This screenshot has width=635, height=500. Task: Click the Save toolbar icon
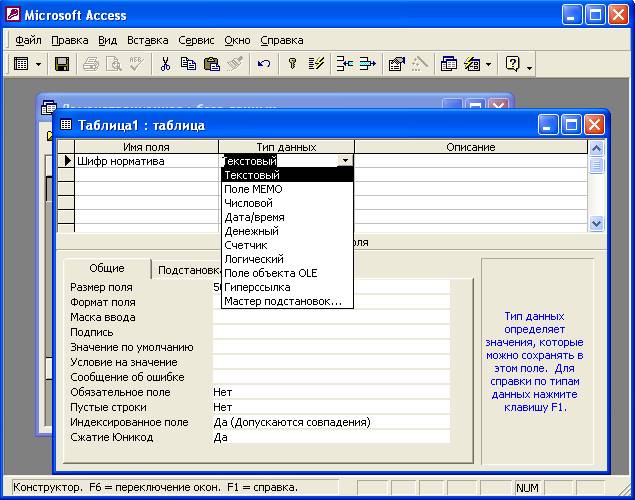point(61,64)
